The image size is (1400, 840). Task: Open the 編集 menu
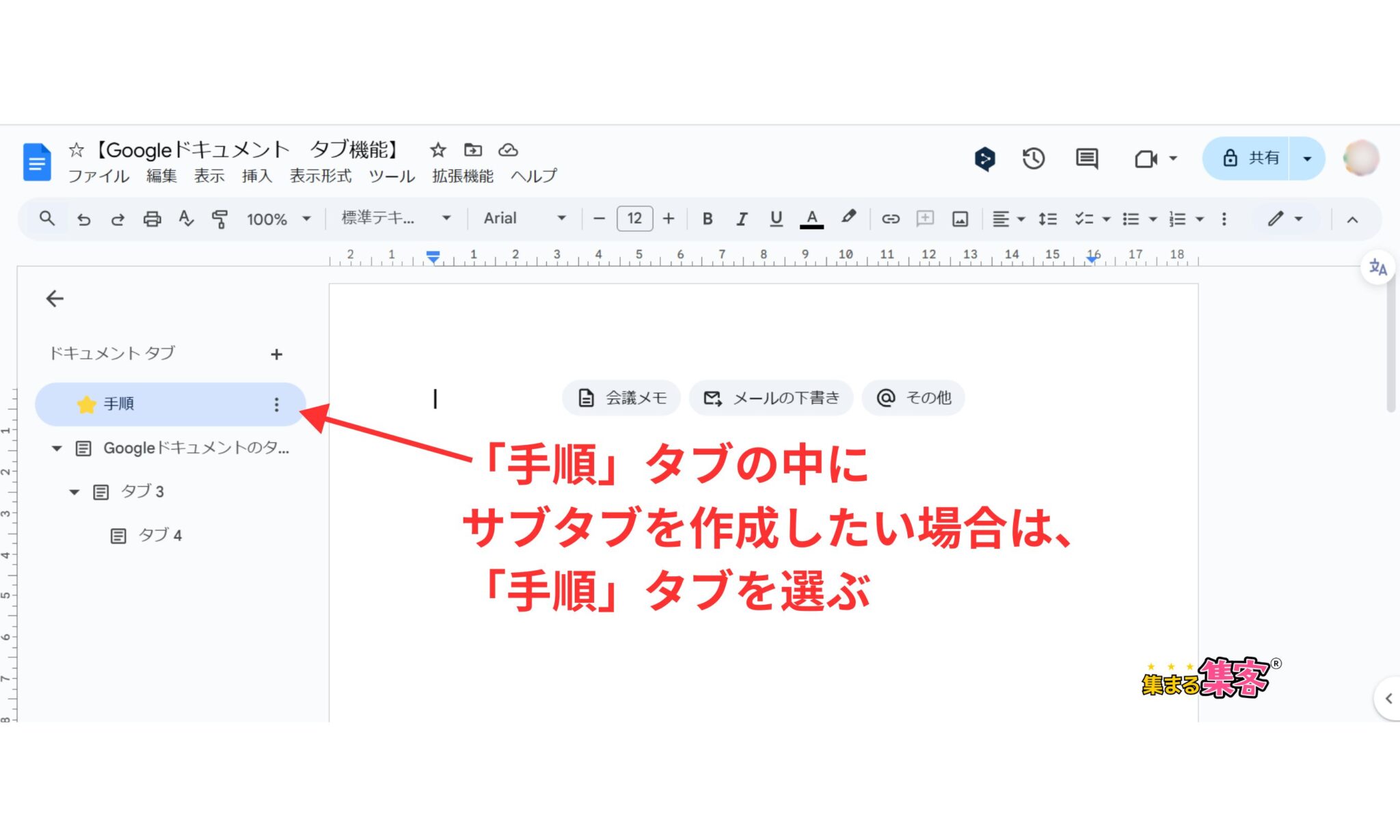point(161,176)
